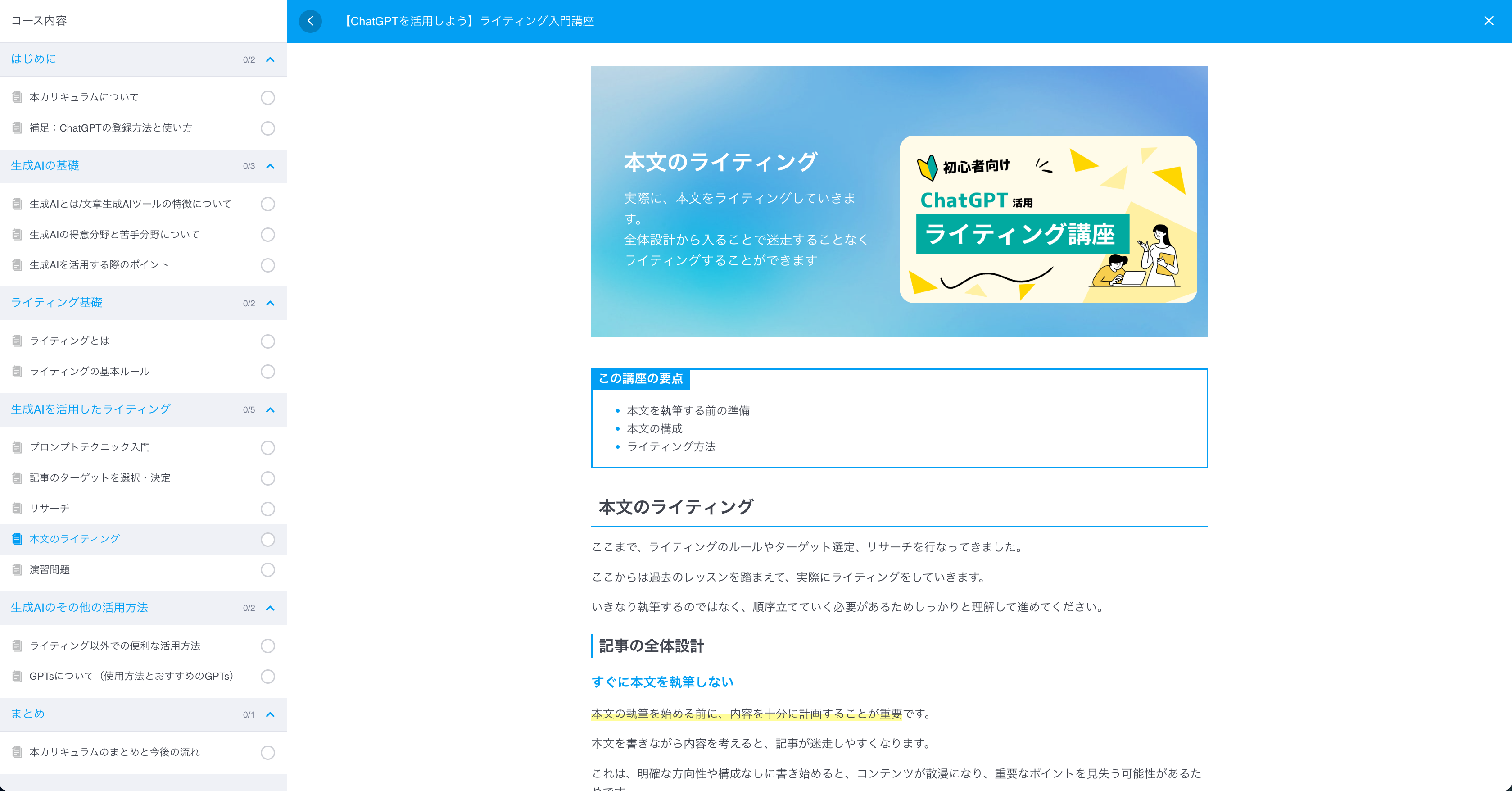Viewport: 1512px width, 791px height.
Task: Click document icon beside プロンプトテクニック入門
Action: click(17, 447)
